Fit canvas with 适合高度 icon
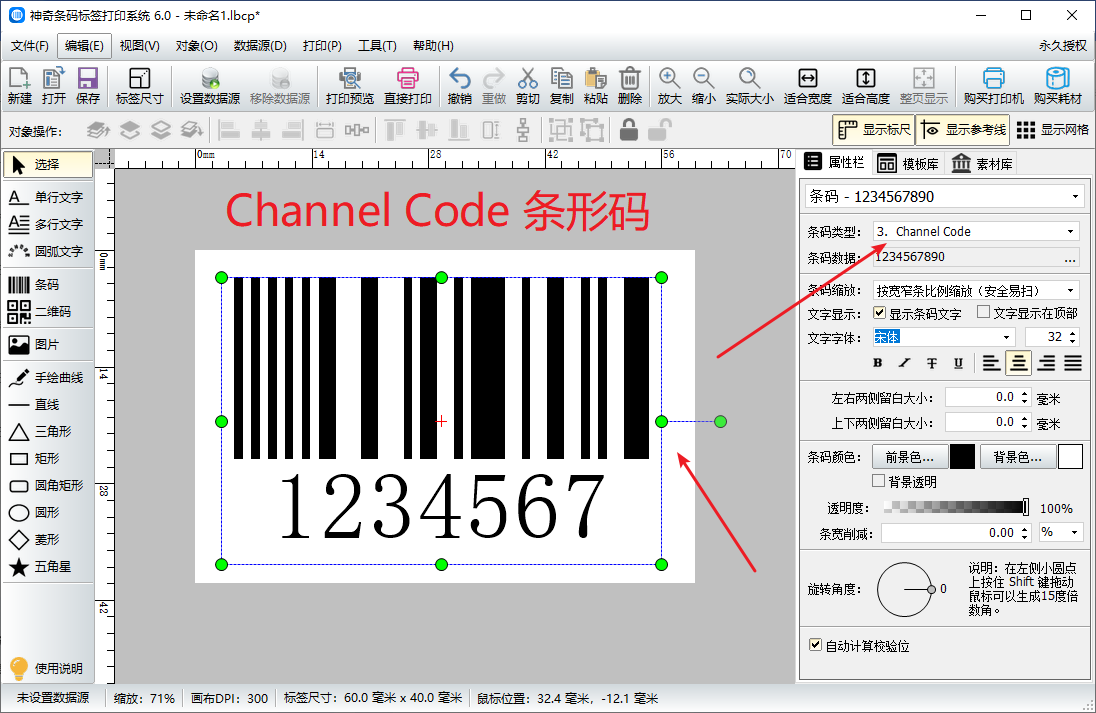The image size is (1096, 713). coord(865,86)
